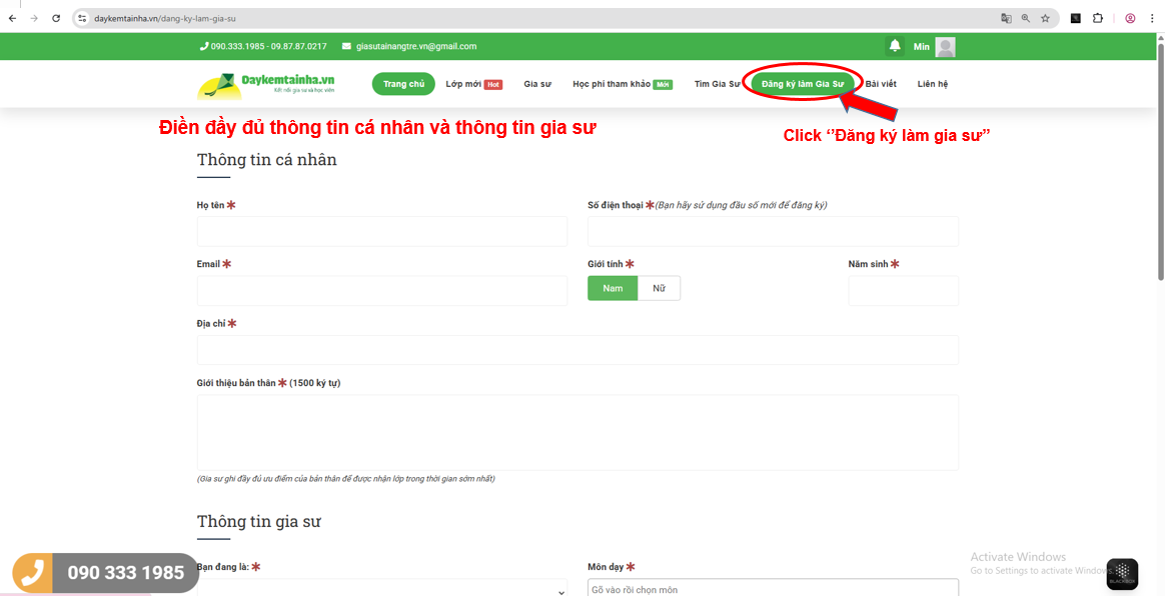Reload the page with refresh icon

56,18
